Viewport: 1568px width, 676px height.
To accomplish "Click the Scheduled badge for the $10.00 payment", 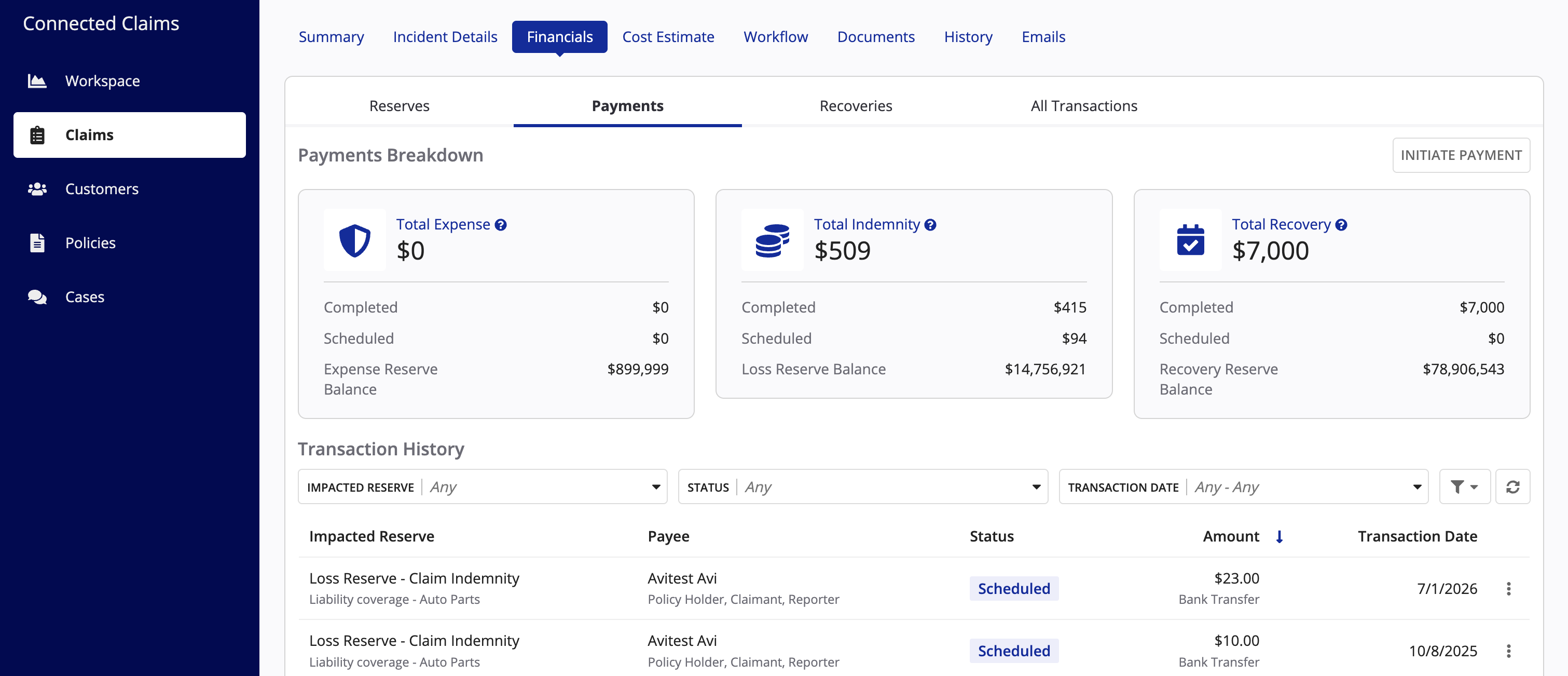I will [1013, 651].
